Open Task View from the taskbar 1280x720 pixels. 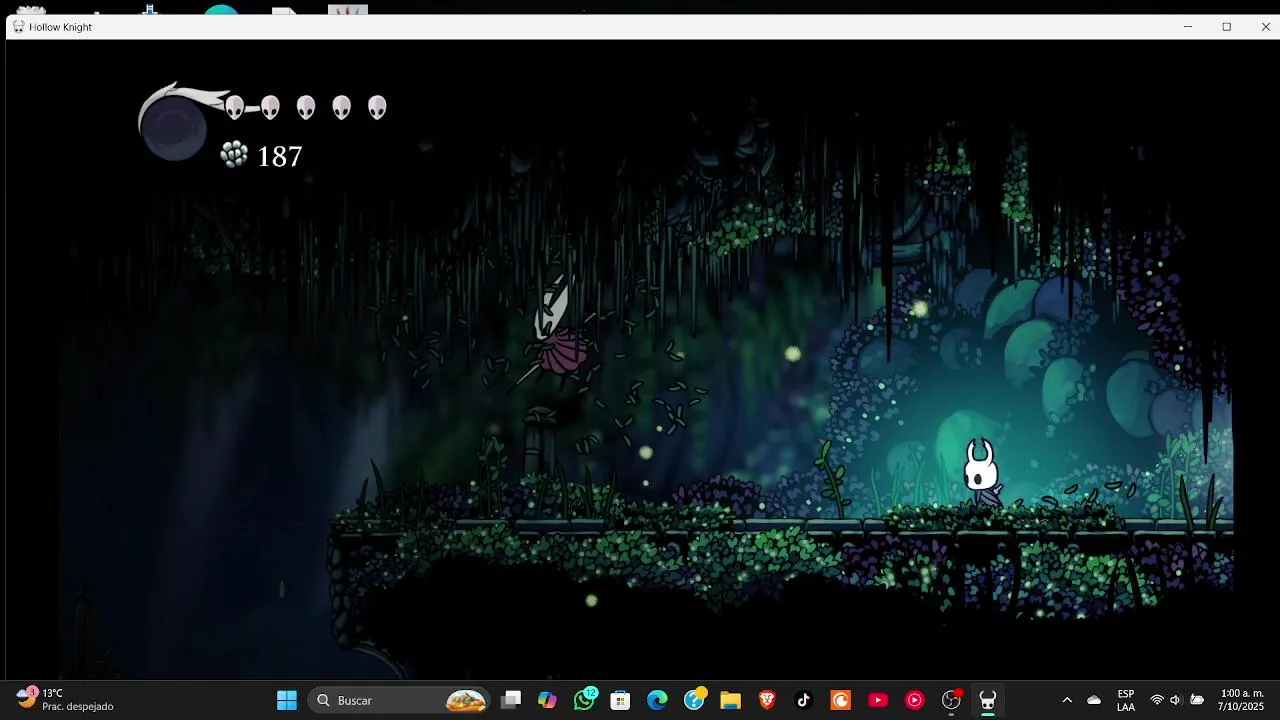(x=511, y=700)
